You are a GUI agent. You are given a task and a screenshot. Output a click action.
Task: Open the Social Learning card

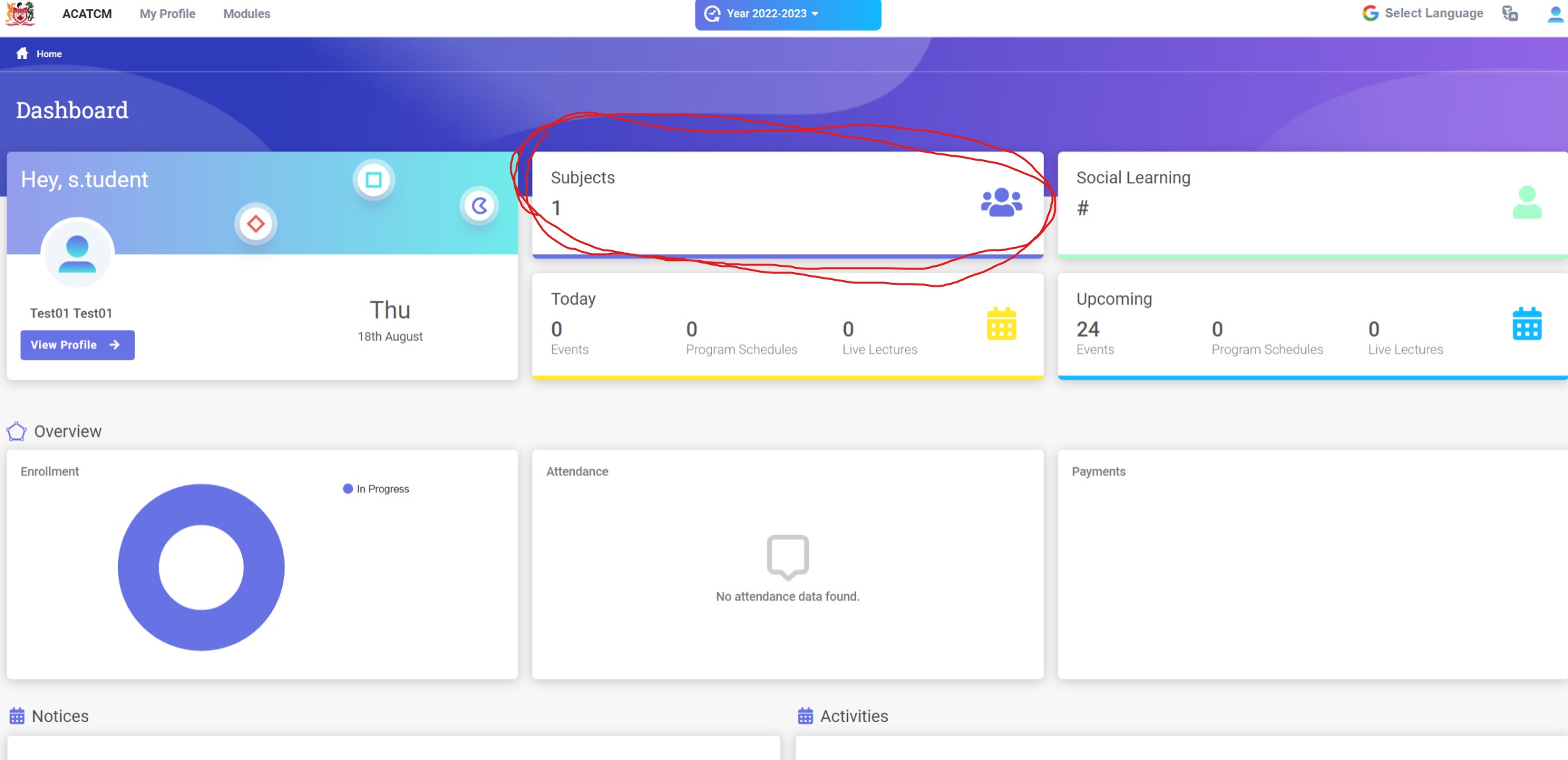tap(1313, 204)
